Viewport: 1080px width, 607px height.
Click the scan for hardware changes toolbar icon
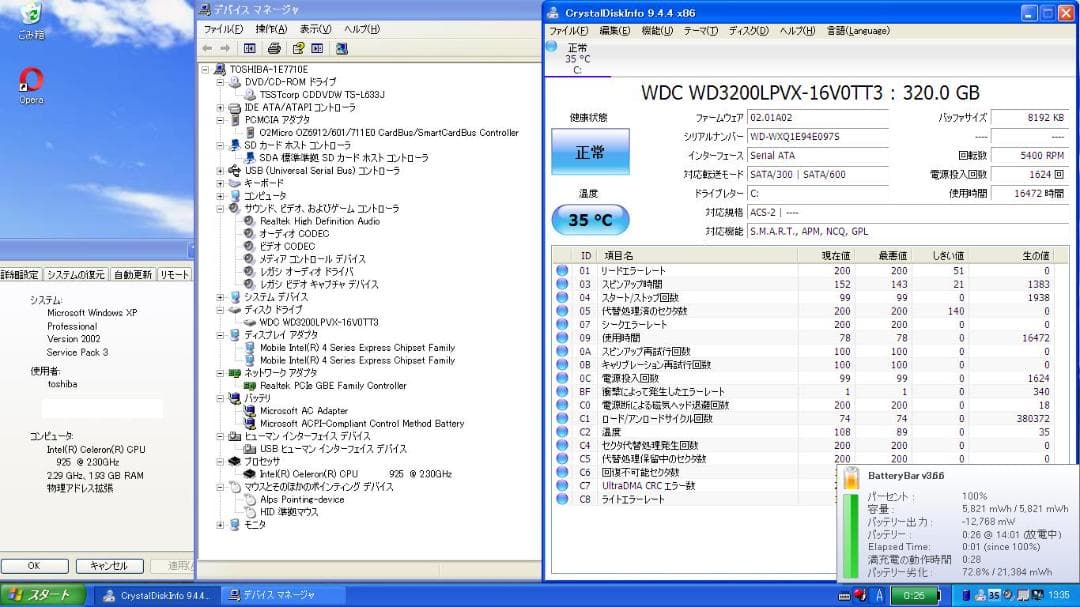pyautogui.click(x=341, y=48)
